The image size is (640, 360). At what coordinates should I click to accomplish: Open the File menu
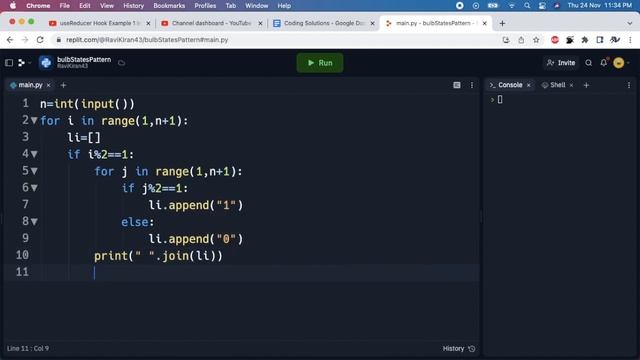tap(64, 5)
